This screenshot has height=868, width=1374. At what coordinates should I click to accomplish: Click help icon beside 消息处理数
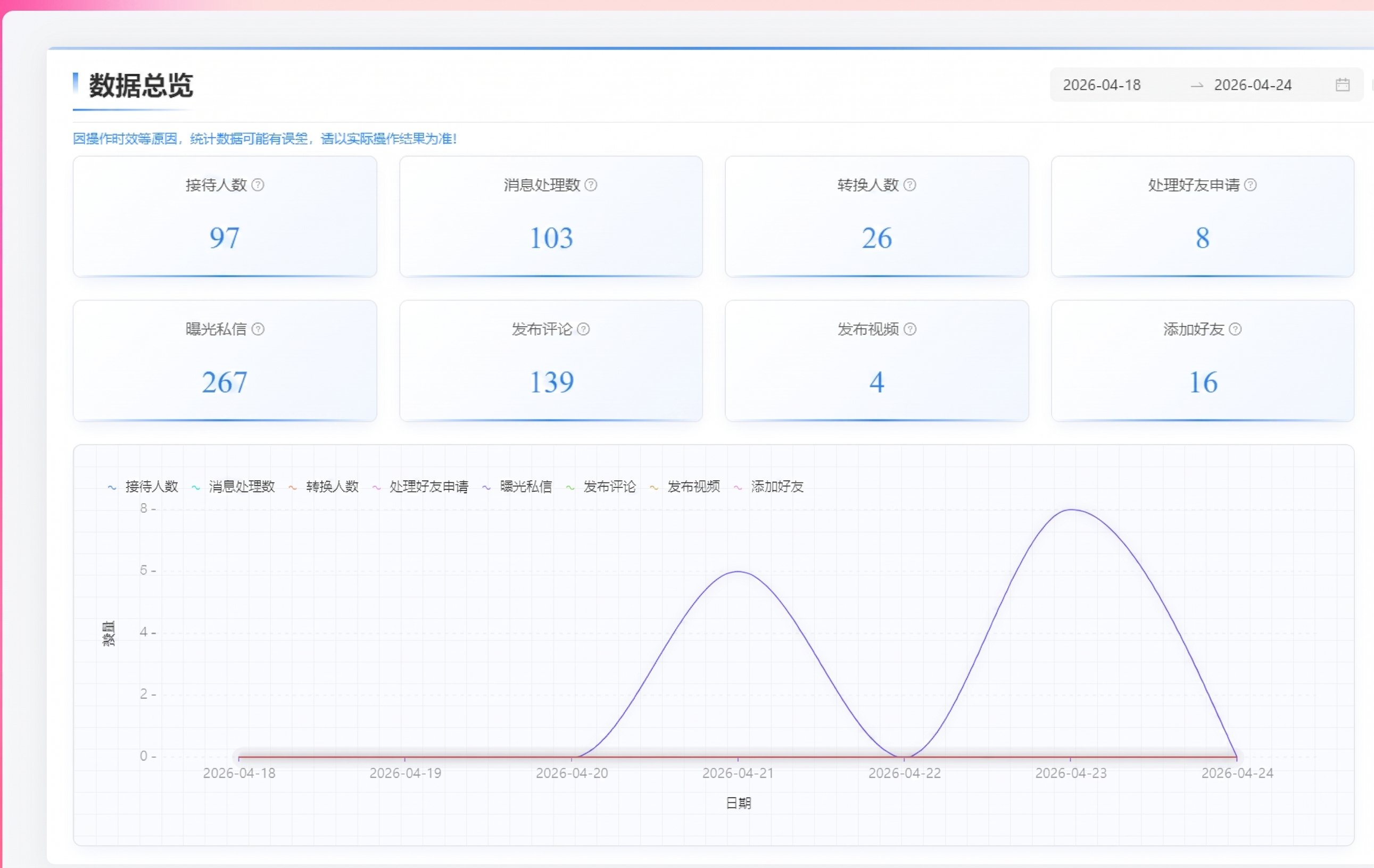coord(591,185)
